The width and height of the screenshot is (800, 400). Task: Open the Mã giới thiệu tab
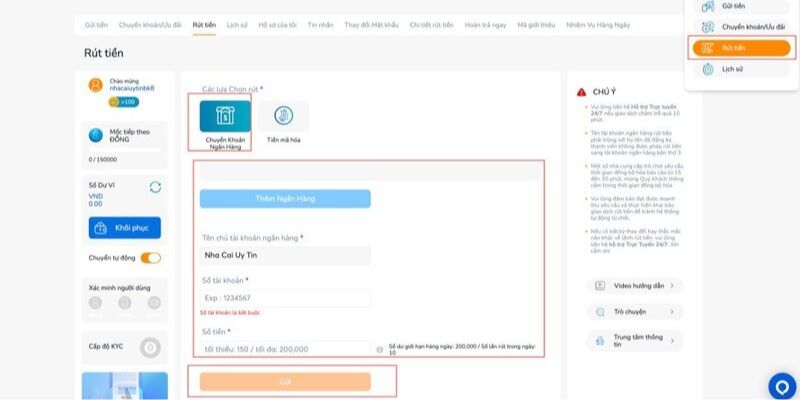(536, 25)
